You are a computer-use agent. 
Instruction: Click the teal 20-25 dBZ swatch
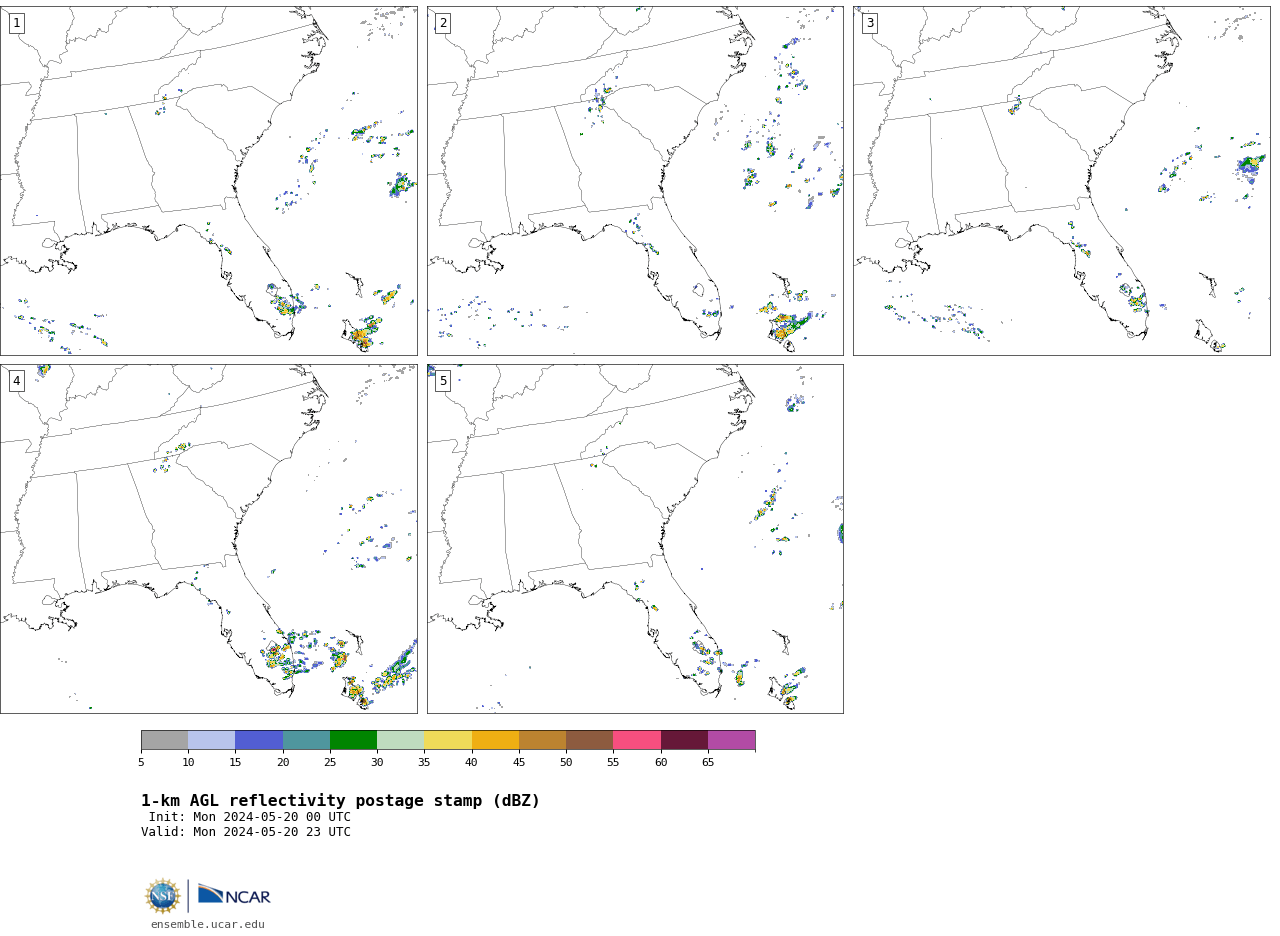306,740
